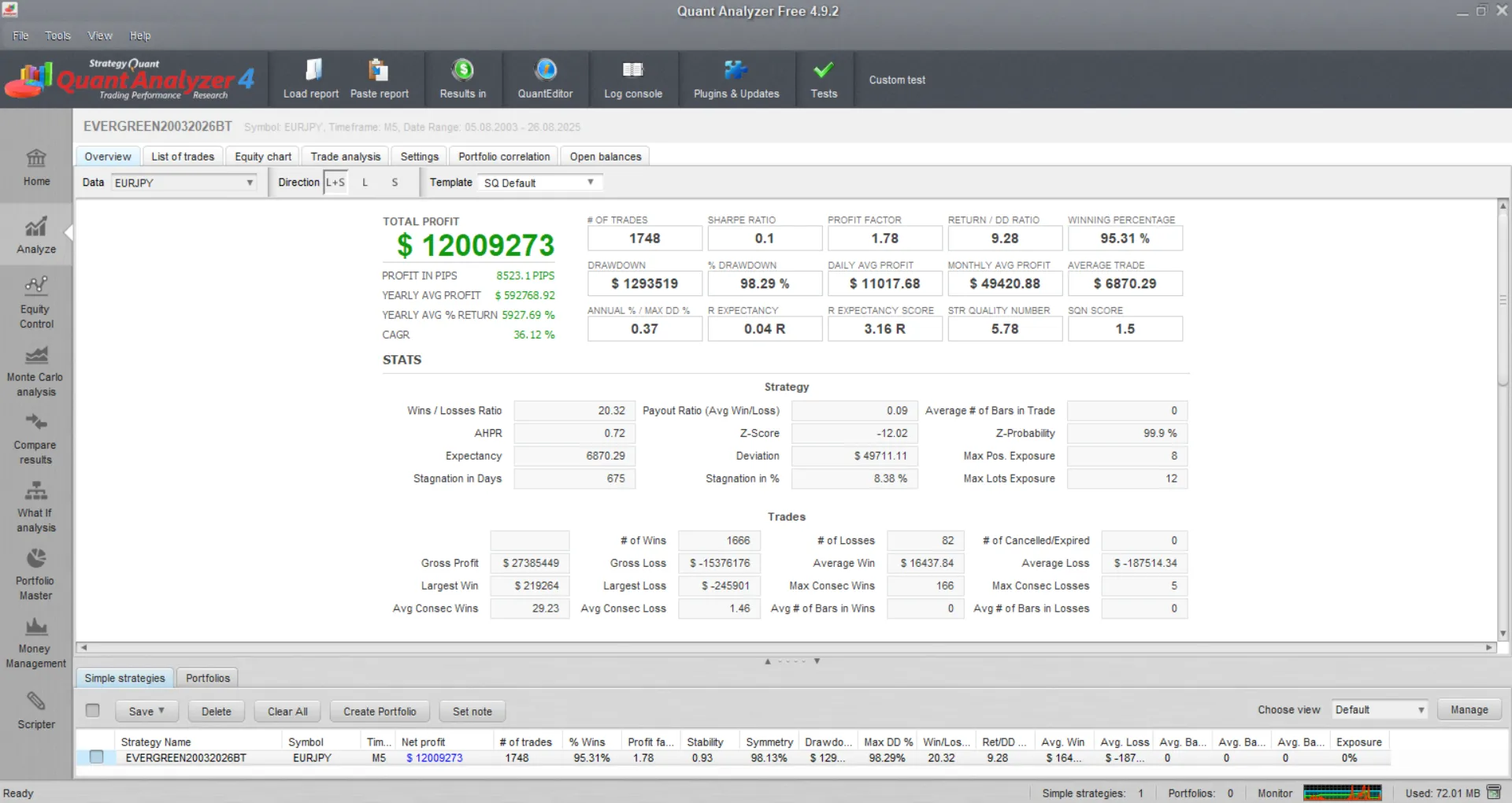Open the Portfolio Master panel
Screen dimensions: 1512x803
click(x=36, y=575)
